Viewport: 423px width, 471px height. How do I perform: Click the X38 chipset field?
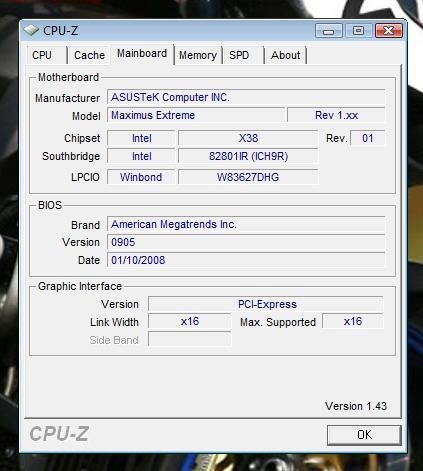(x=248, y=138)
